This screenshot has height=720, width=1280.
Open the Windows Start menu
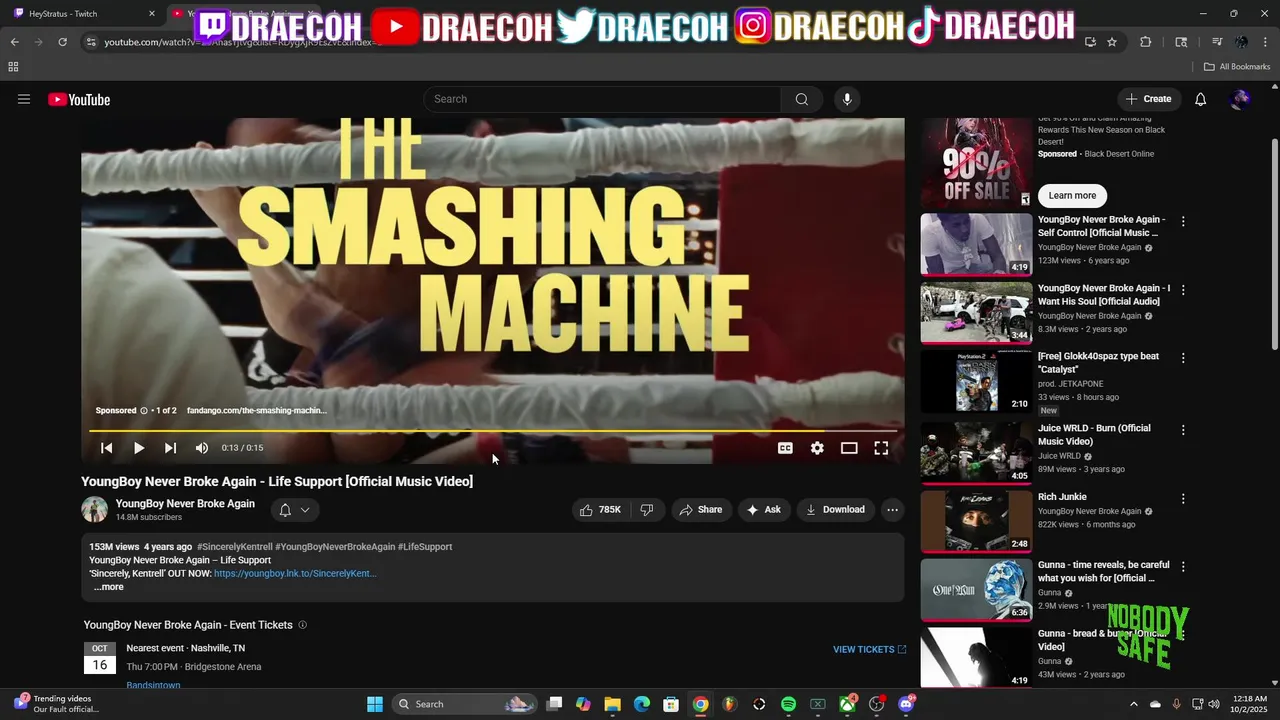[x=375, y=704]
